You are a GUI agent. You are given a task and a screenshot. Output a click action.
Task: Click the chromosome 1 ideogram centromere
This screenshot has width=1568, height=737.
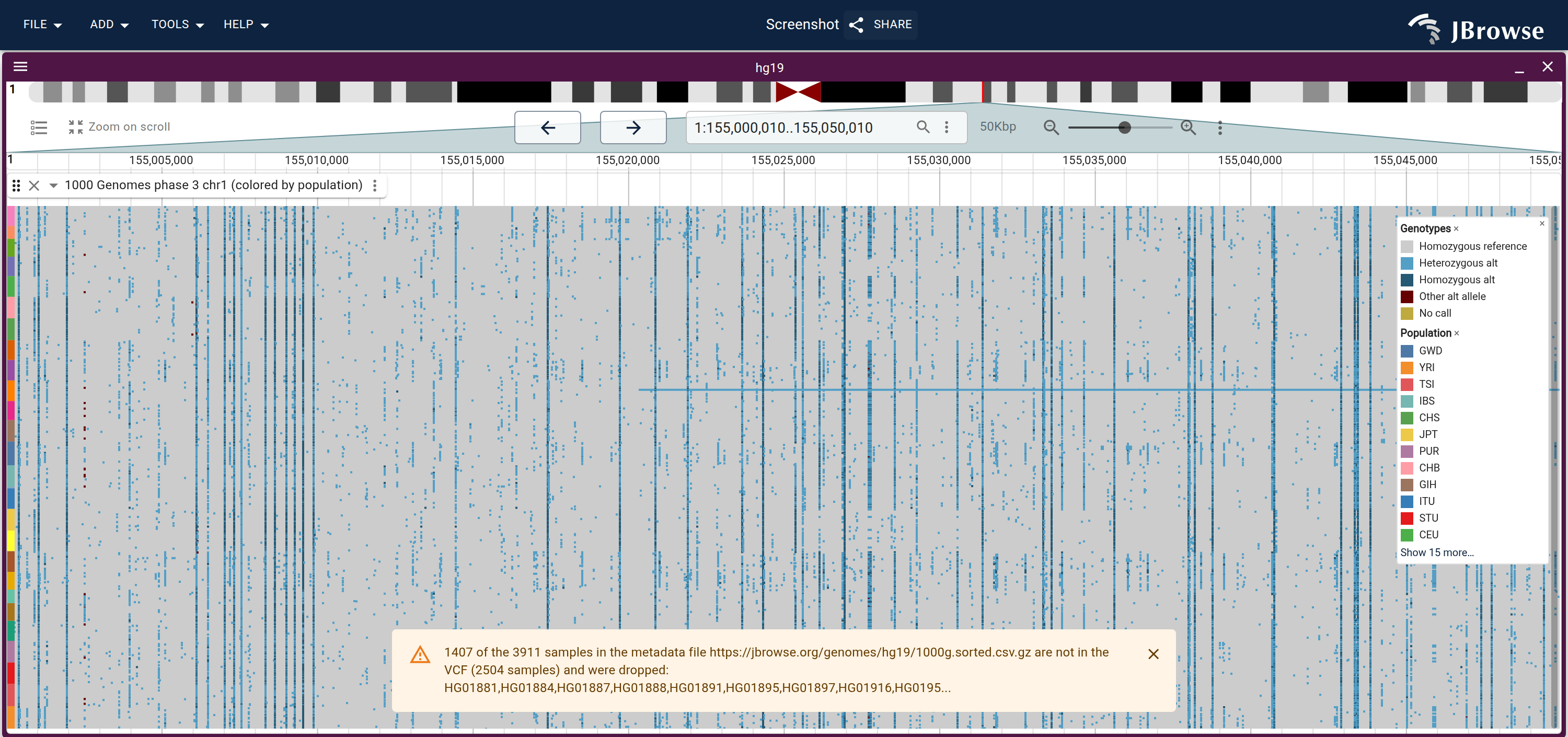click(798, 92)
